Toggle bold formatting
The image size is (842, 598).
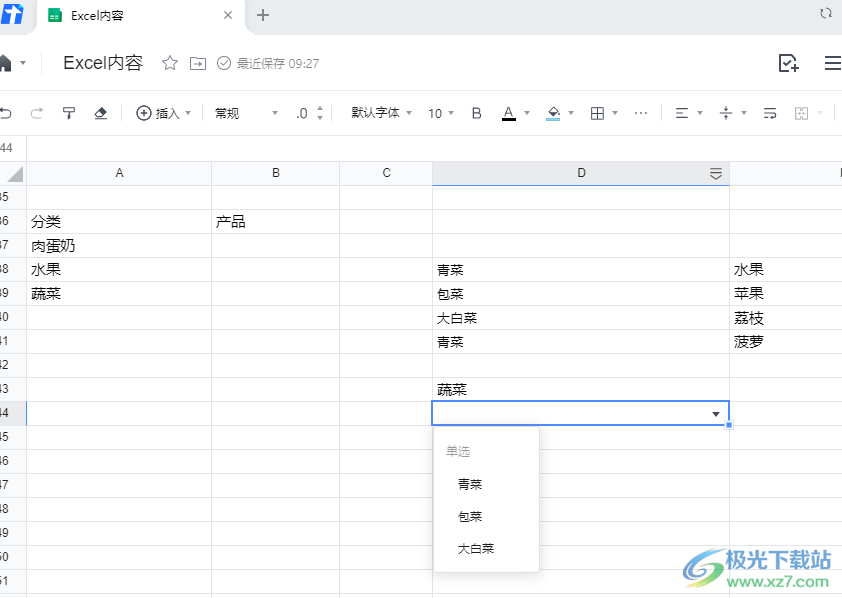coord(476,113)
